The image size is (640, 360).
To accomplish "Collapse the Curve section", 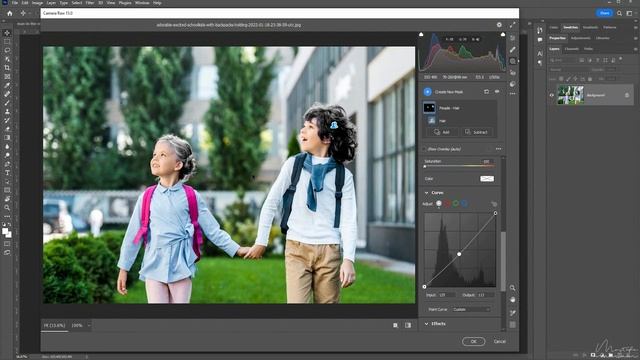I will tap(427, 193).
